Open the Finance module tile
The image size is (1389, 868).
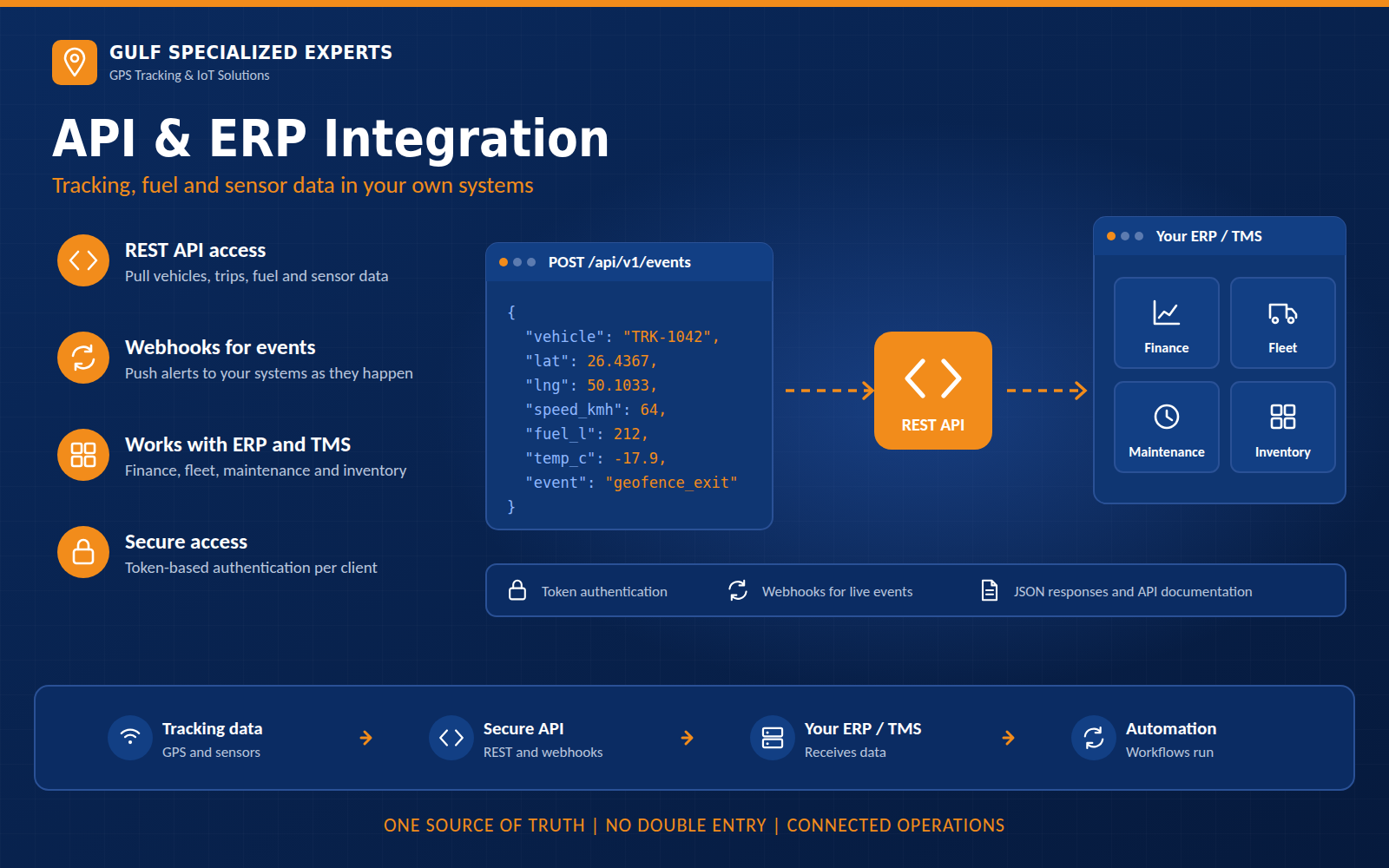click(x=1167, y=323)
